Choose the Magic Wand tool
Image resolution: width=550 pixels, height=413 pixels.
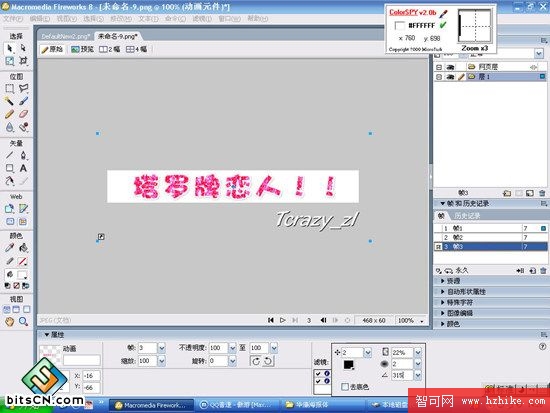[9, 101]
